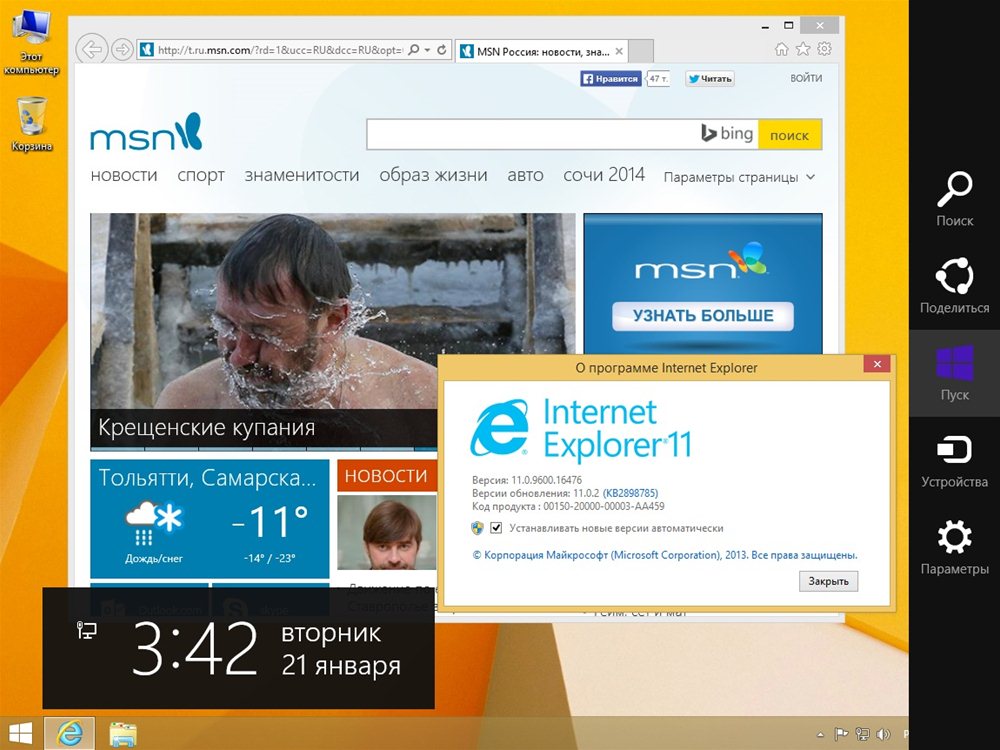
Task: Click the browser Forward arrow button
Action: 122,49
